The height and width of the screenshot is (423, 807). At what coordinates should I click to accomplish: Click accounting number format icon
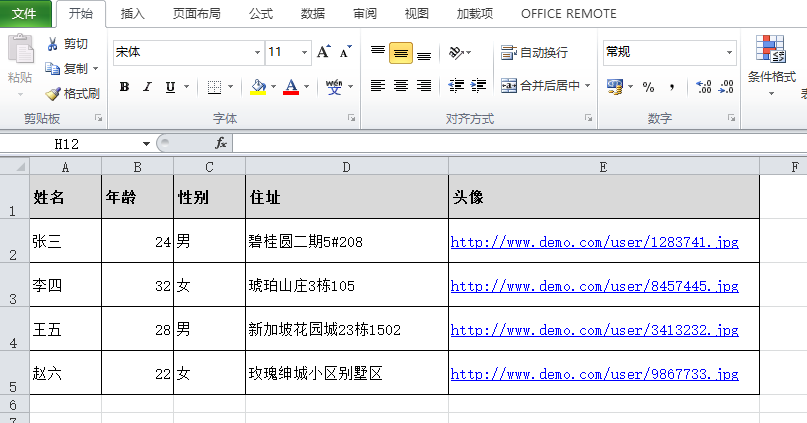(x=615, y=87)
